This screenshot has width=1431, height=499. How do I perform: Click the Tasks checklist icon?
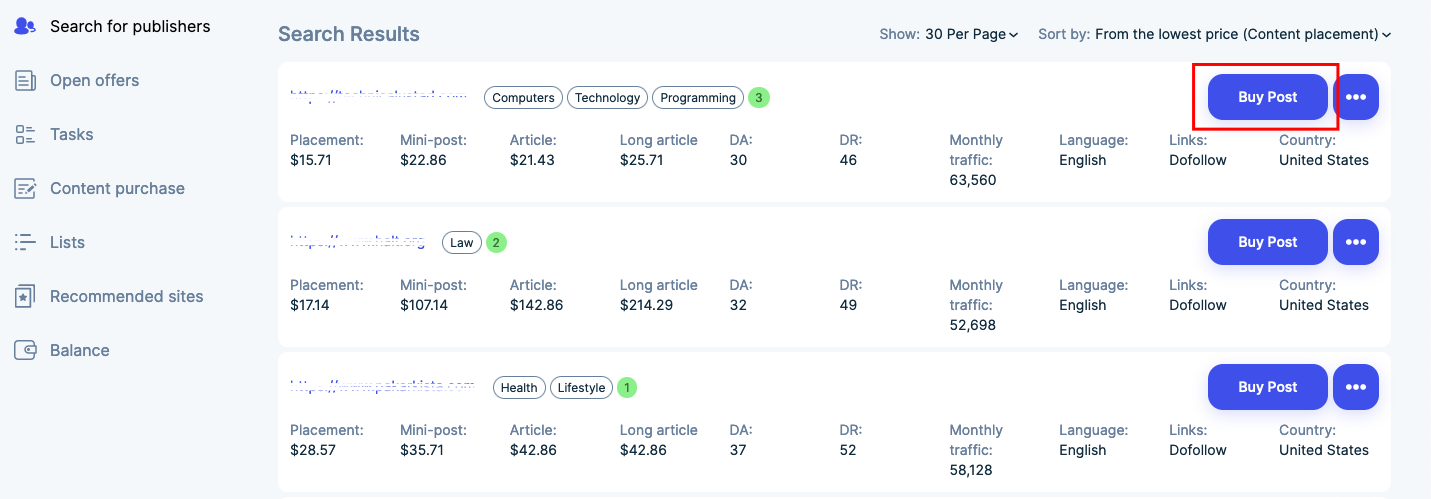(x=25, y=134)
